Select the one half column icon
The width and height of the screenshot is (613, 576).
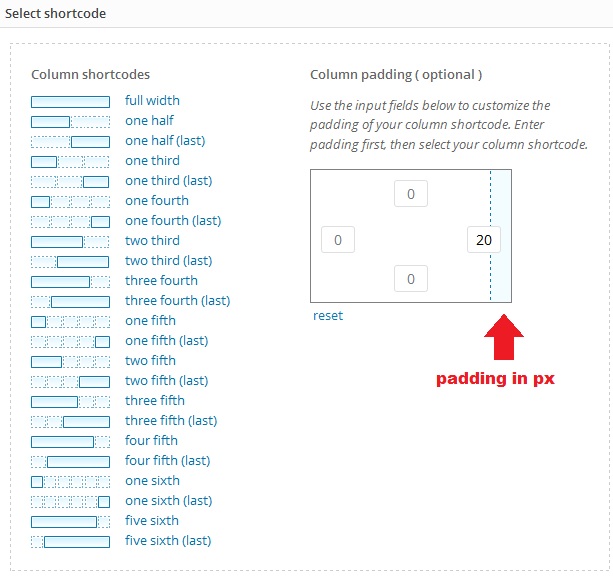coord(70,121)
